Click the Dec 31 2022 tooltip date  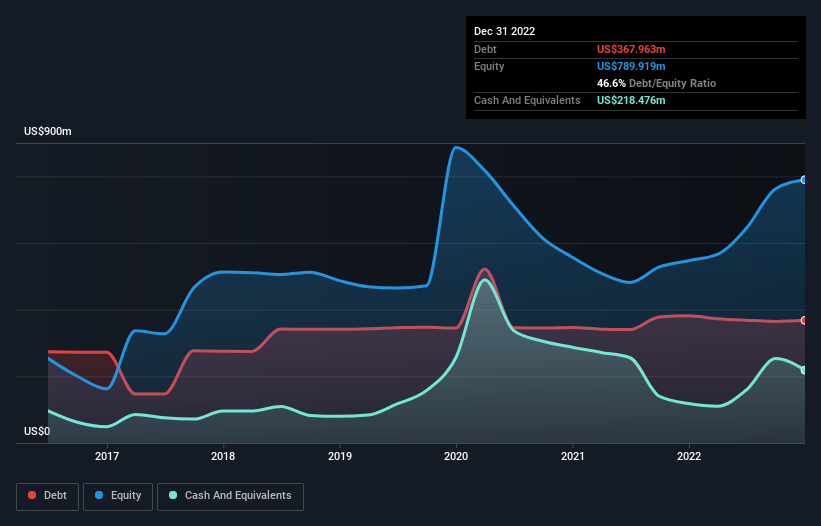(505, 31)
